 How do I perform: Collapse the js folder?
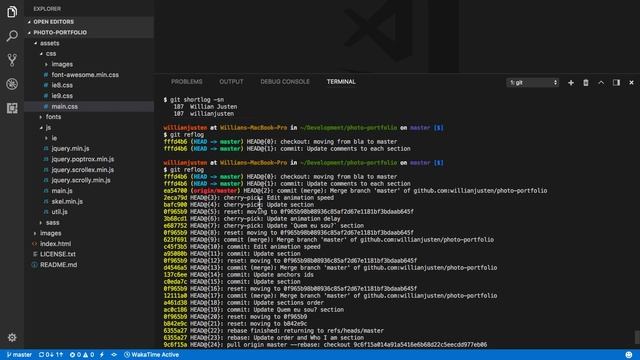tap(89, 127)
